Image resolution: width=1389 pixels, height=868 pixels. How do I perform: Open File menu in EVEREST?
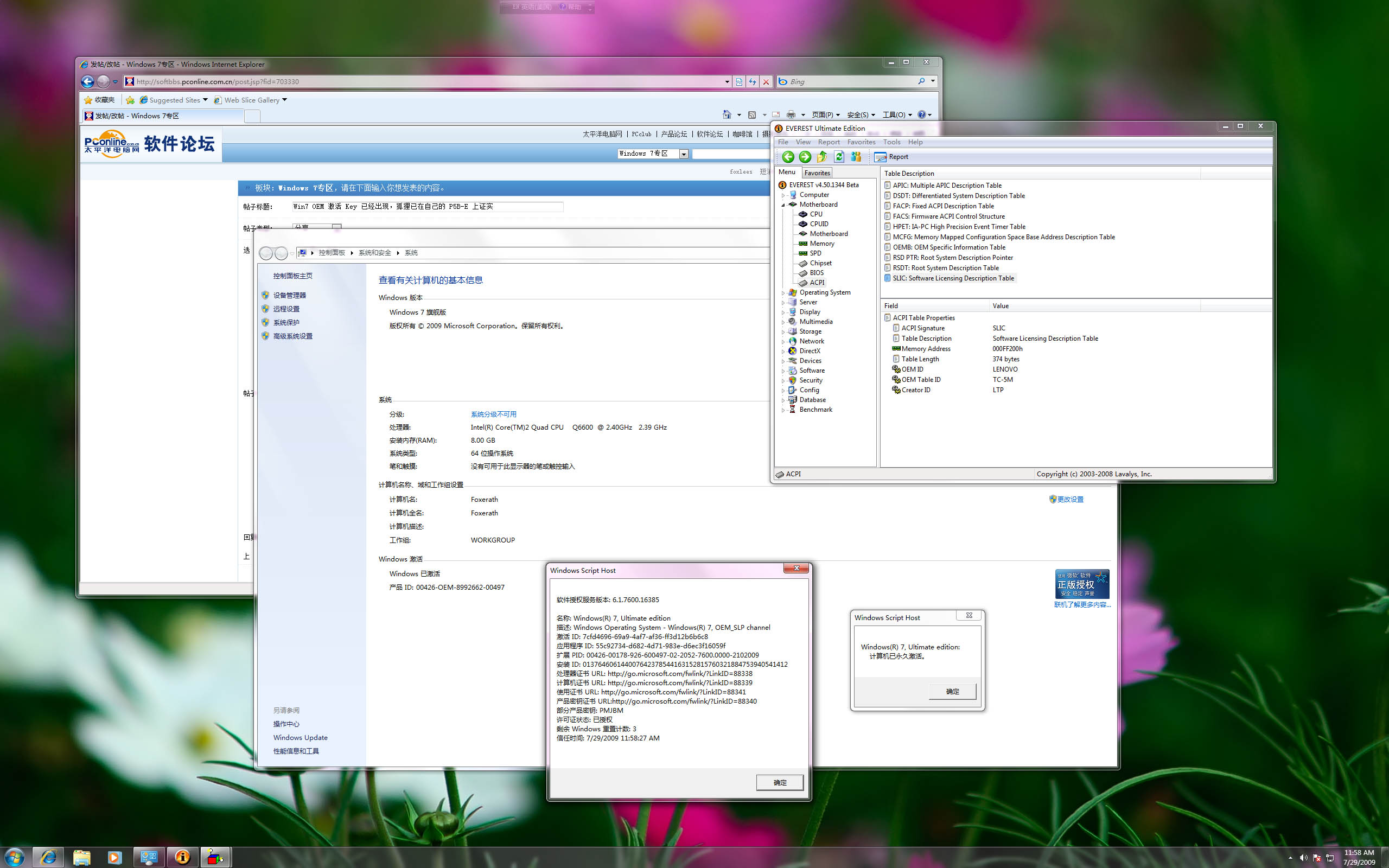[x=783, y=142]
